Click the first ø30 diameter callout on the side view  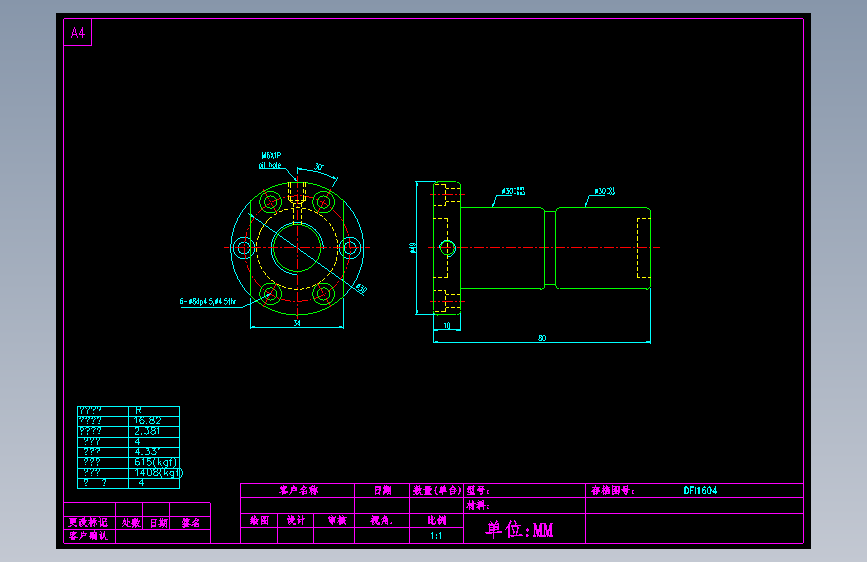coord(513,191)
